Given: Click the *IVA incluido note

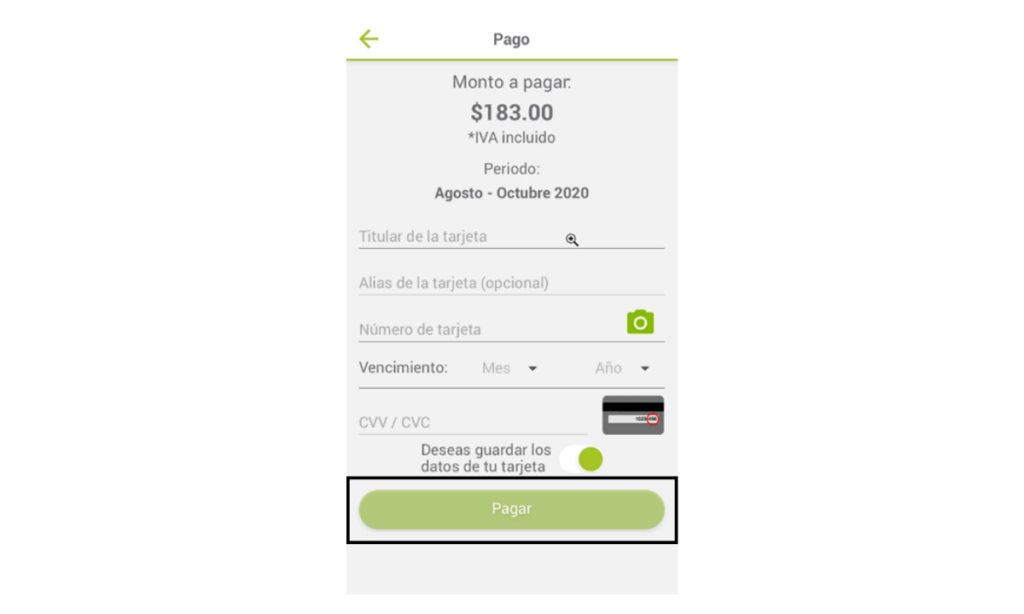Looking at the screenshot, I should pos(512,138).
